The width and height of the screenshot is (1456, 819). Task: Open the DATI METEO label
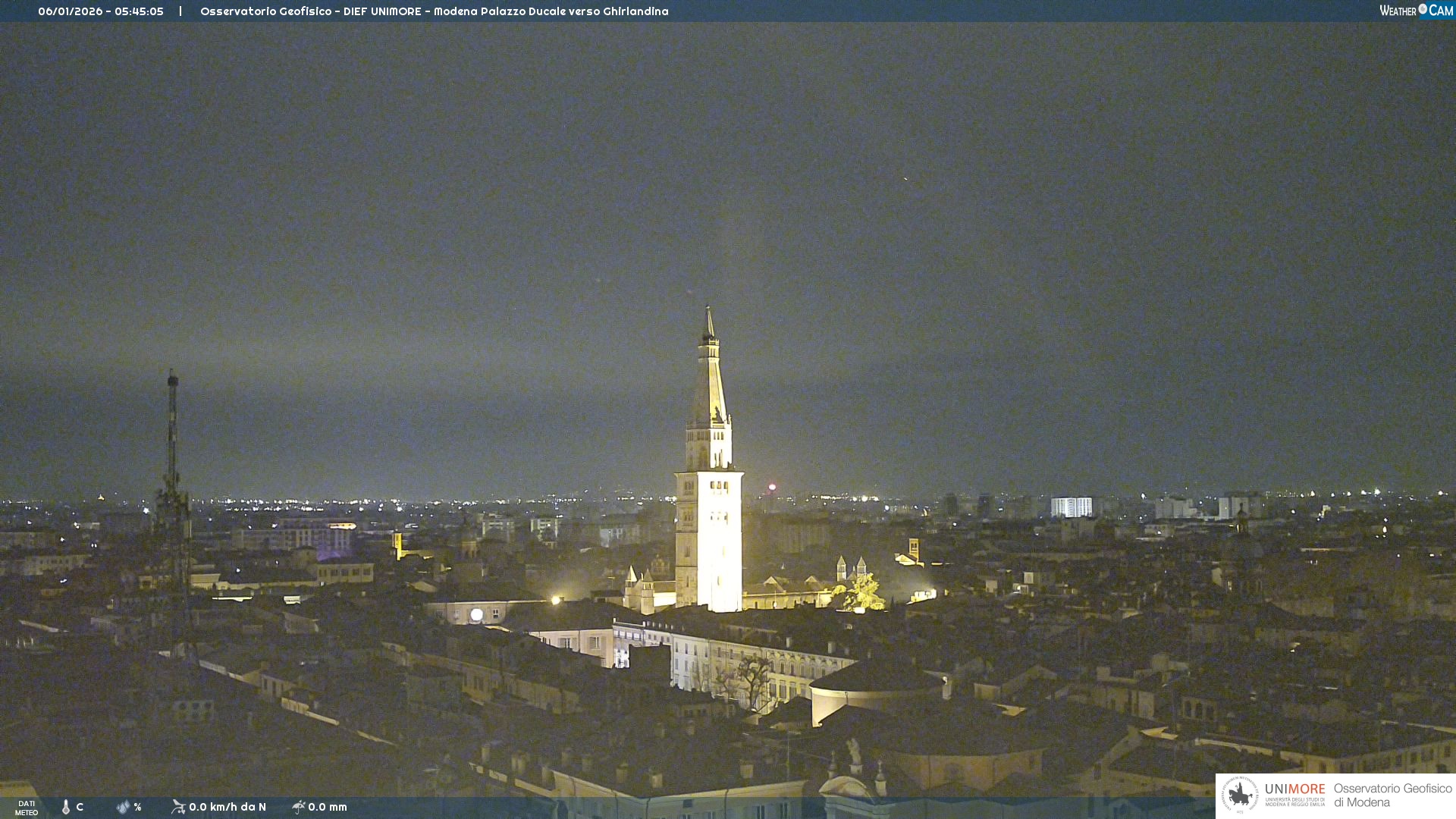tap(27, 808)
